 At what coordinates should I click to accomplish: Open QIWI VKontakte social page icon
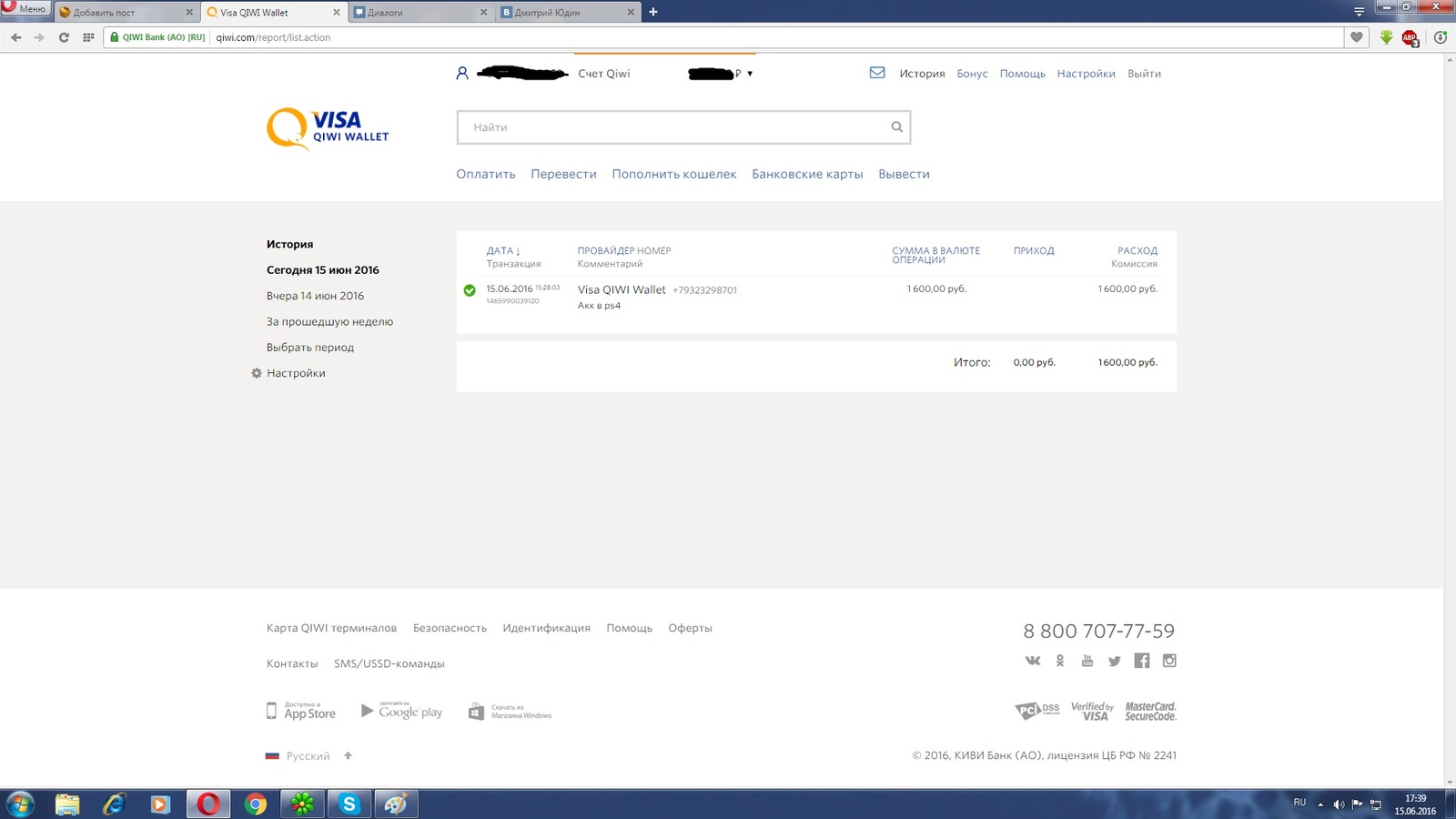1033,661
